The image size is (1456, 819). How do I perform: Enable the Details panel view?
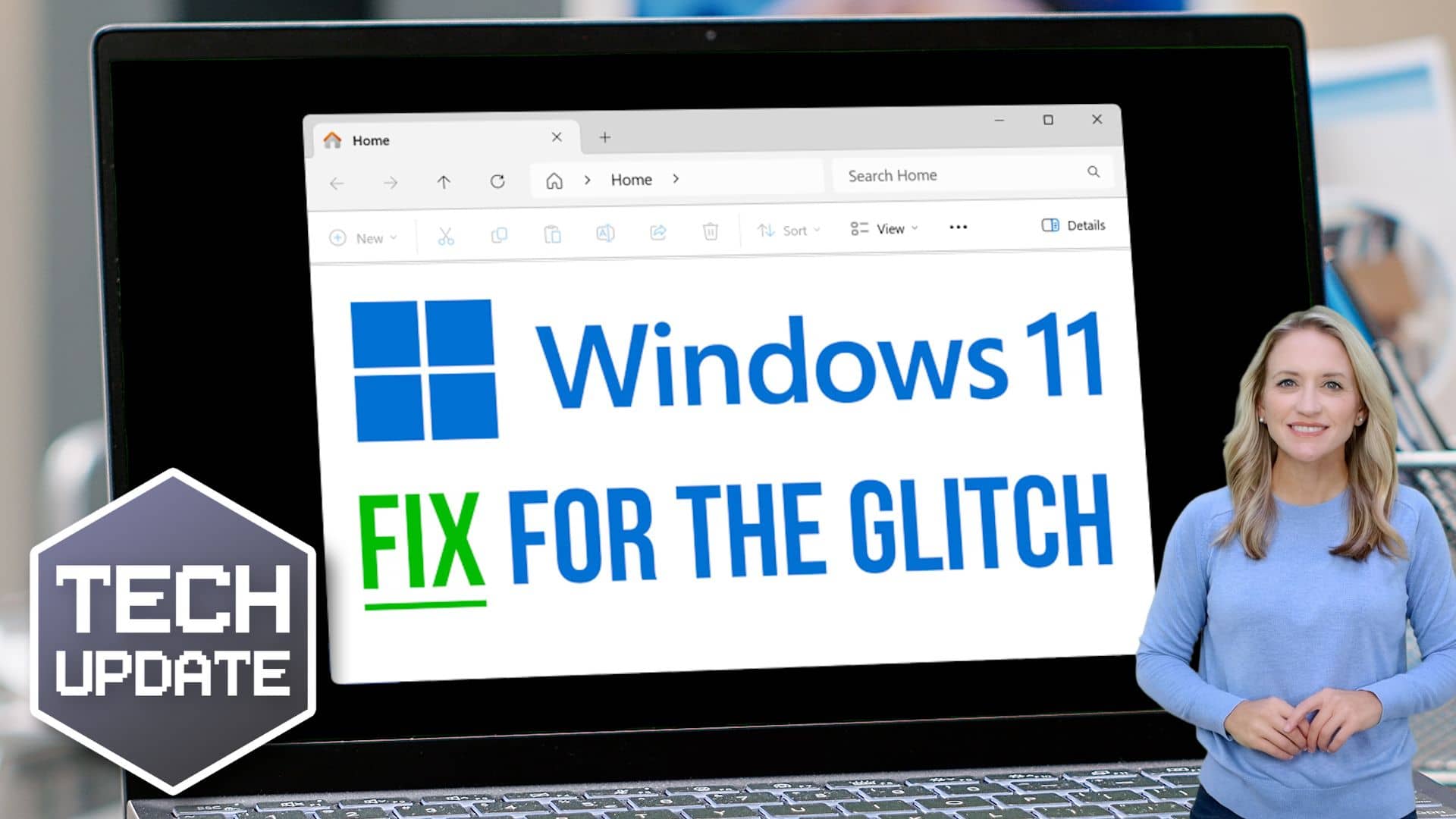tap(1074, 225)
